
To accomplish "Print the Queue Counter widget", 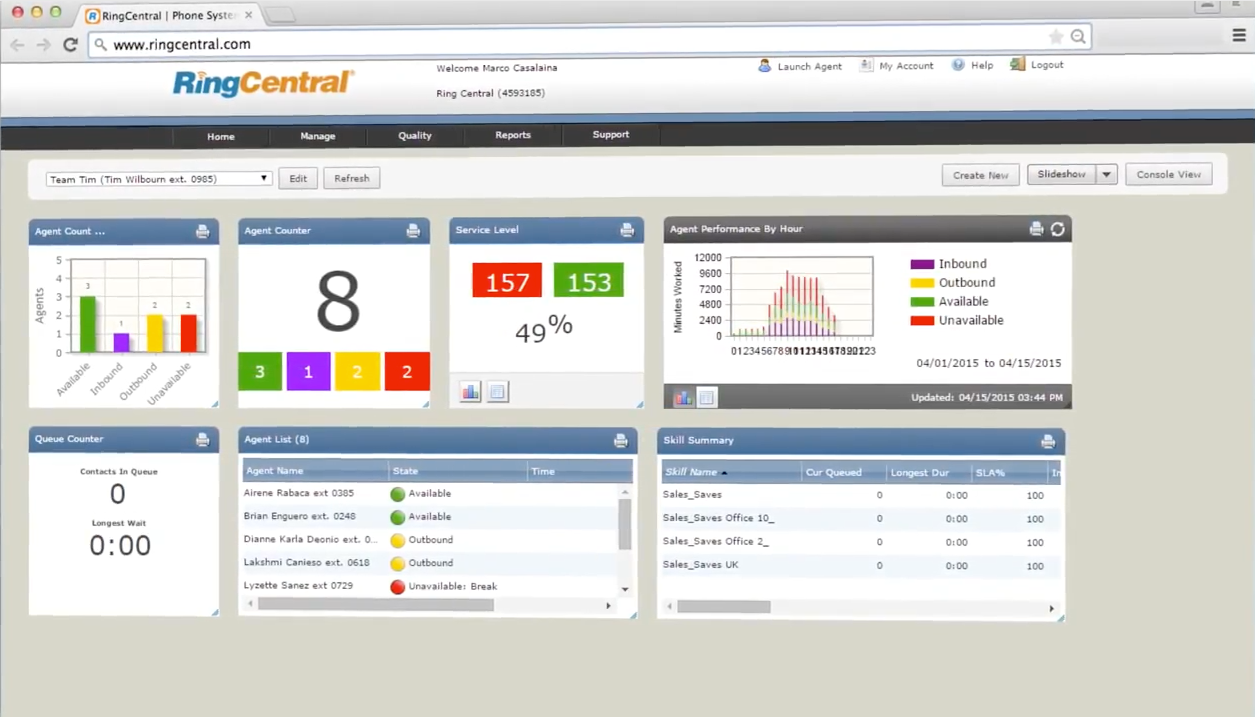I will pos(202,439).
